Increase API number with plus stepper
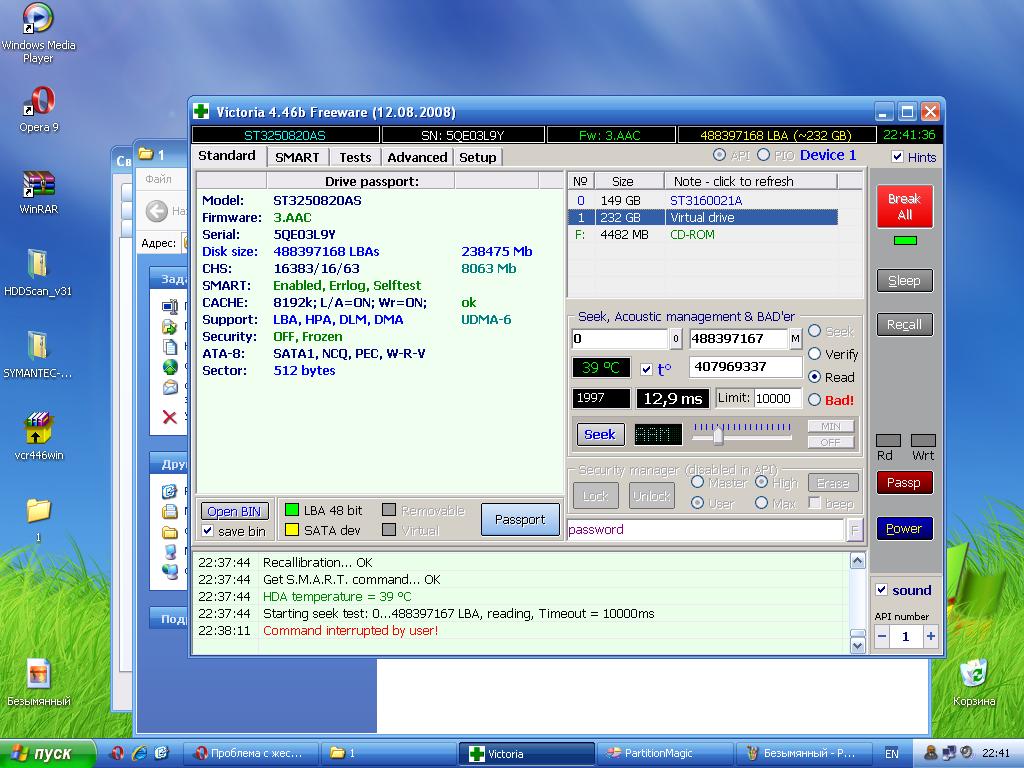 point(930,636)
